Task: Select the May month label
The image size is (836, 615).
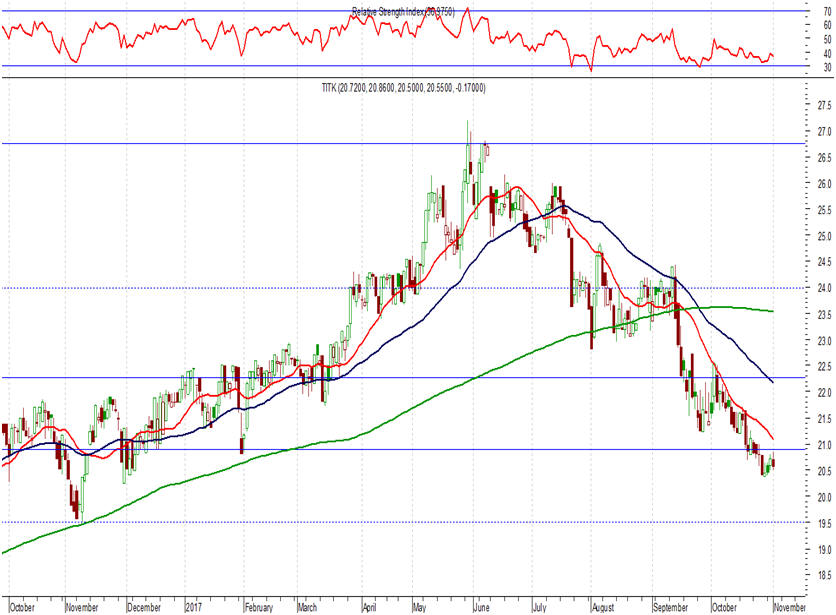Action: click(x=420, y=608)
